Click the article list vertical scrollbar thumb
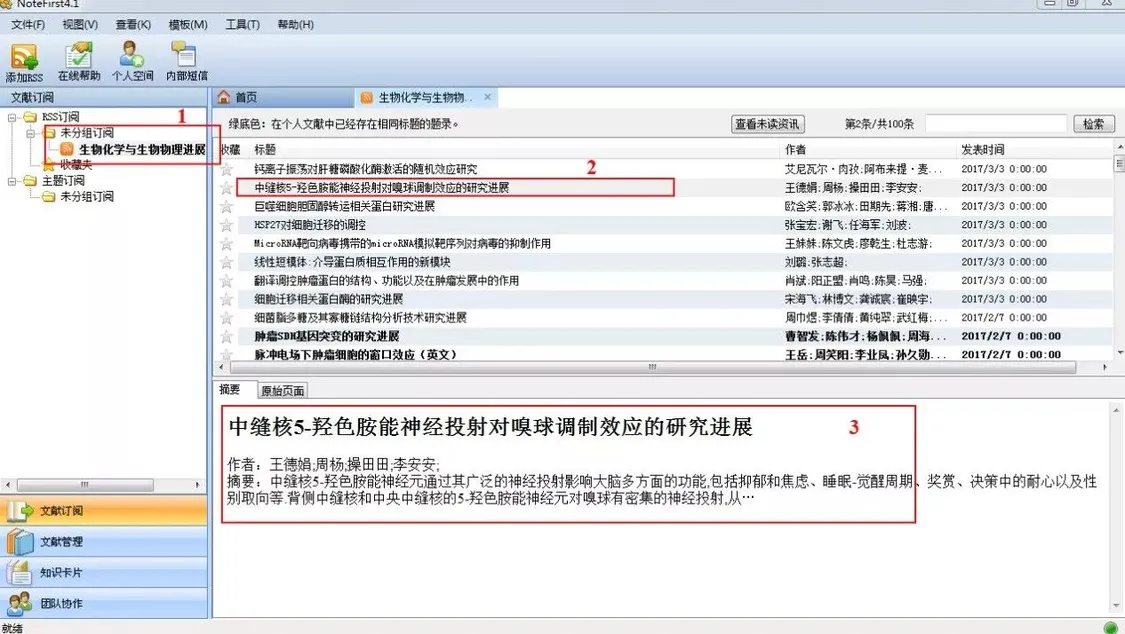This screenshot has height=634, width=1125. tap(1119, 164)
